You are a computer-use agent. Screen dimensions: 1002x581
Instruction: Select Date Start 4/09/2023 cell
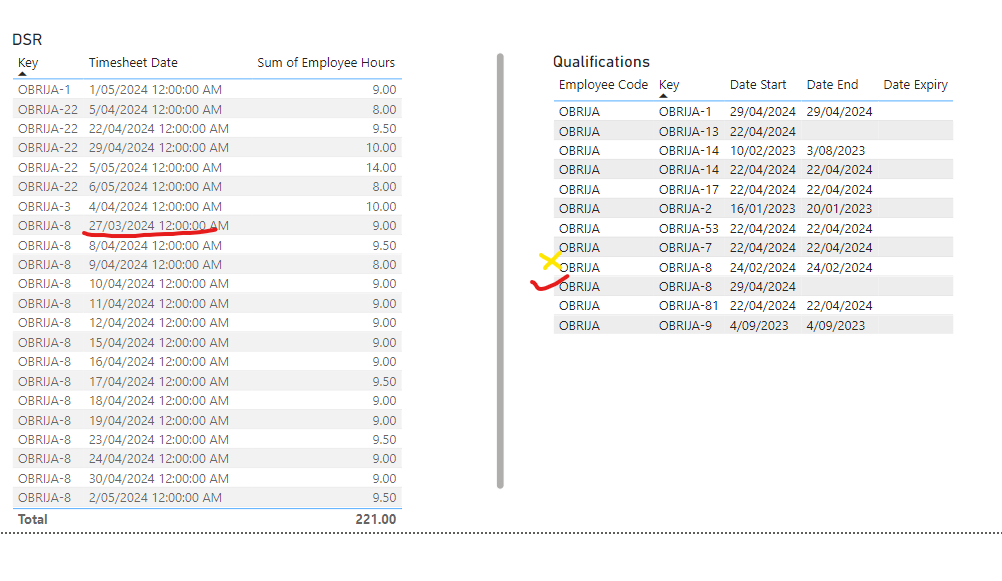759,326
